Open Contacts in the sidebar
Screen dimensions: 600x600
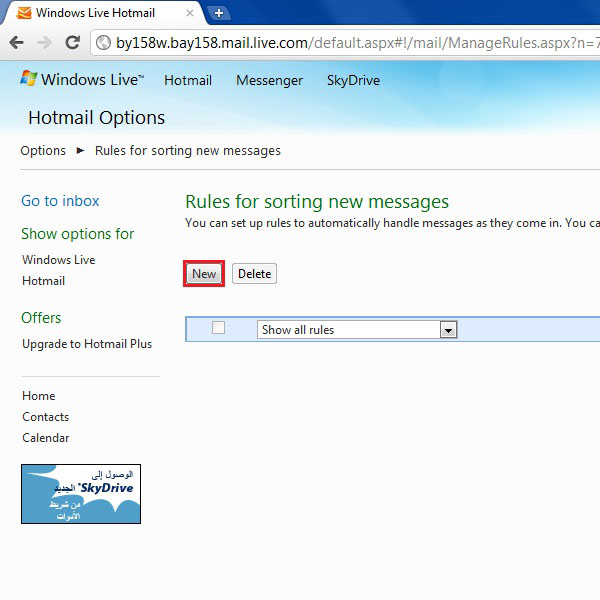click(x=46, y=417)
